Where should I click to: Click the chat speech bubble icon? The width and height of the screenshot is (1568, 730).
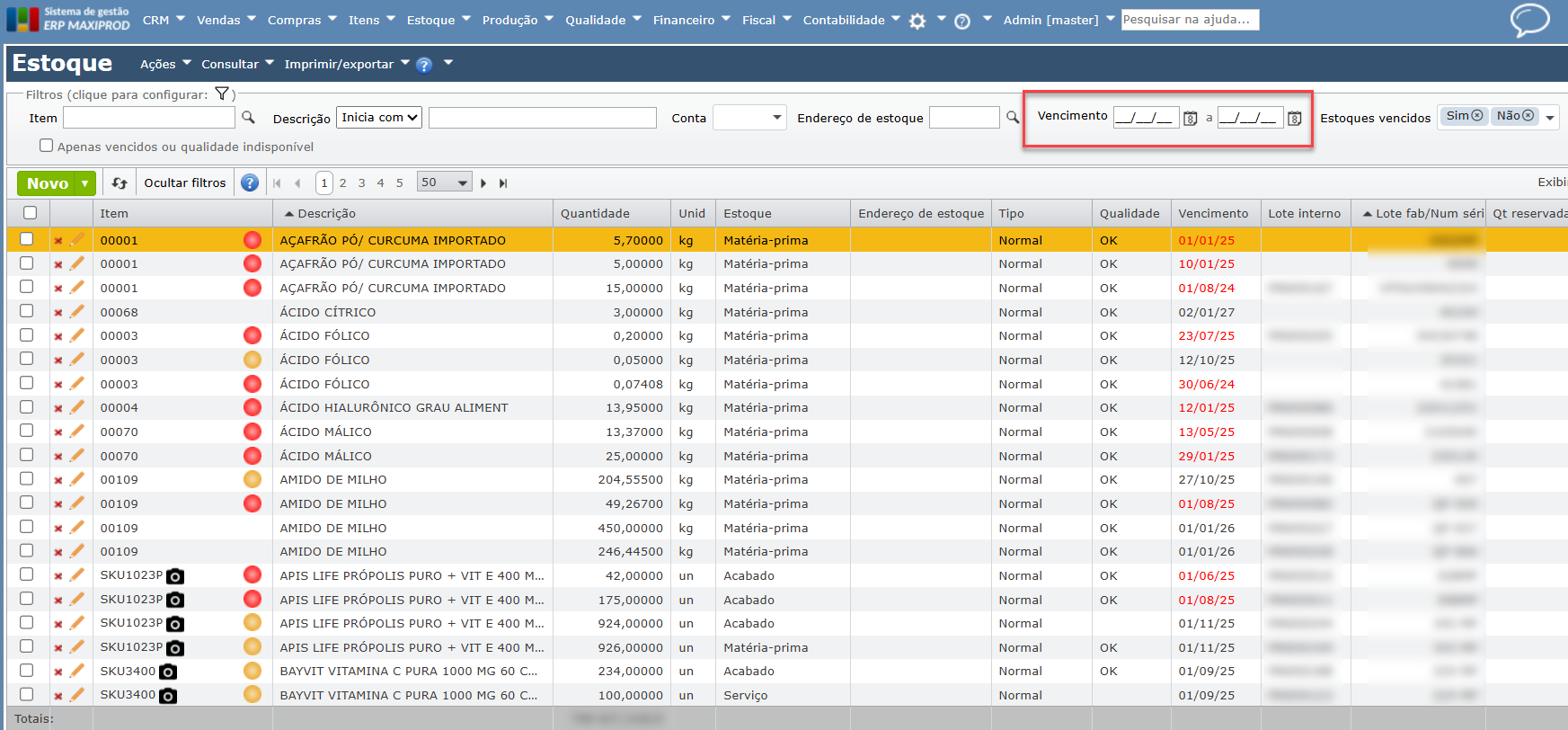pyautogui.click(x=1529, y=20)
